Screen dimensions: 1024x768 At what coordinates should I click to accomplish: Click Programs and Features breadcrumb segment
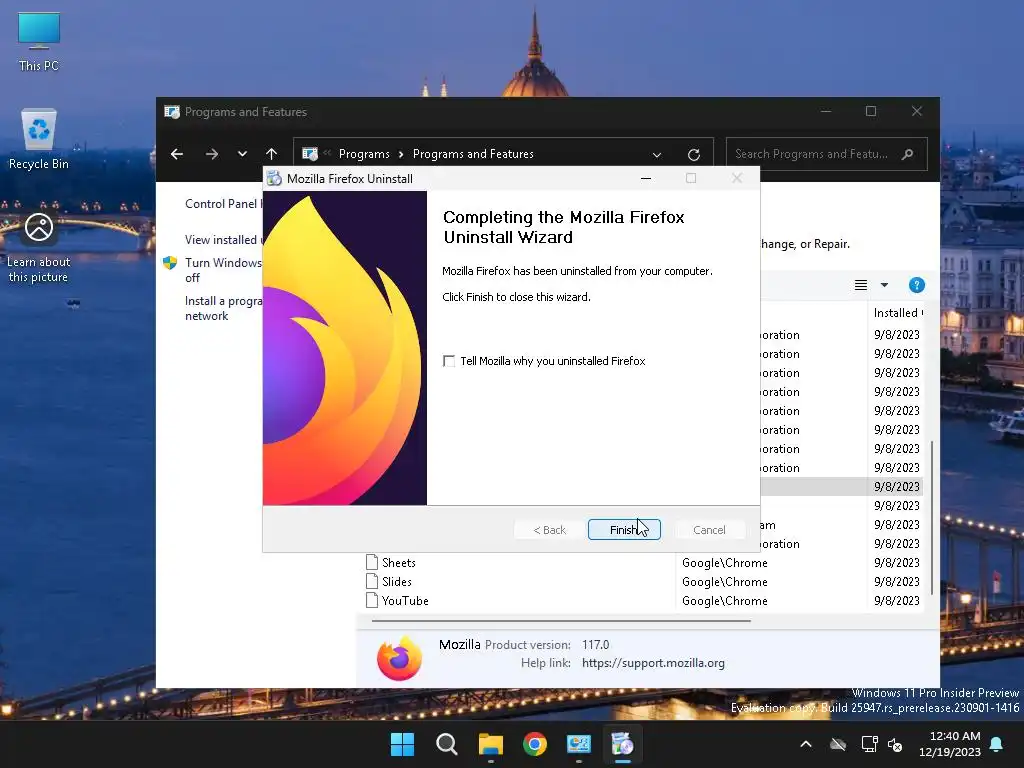[473, 154]
